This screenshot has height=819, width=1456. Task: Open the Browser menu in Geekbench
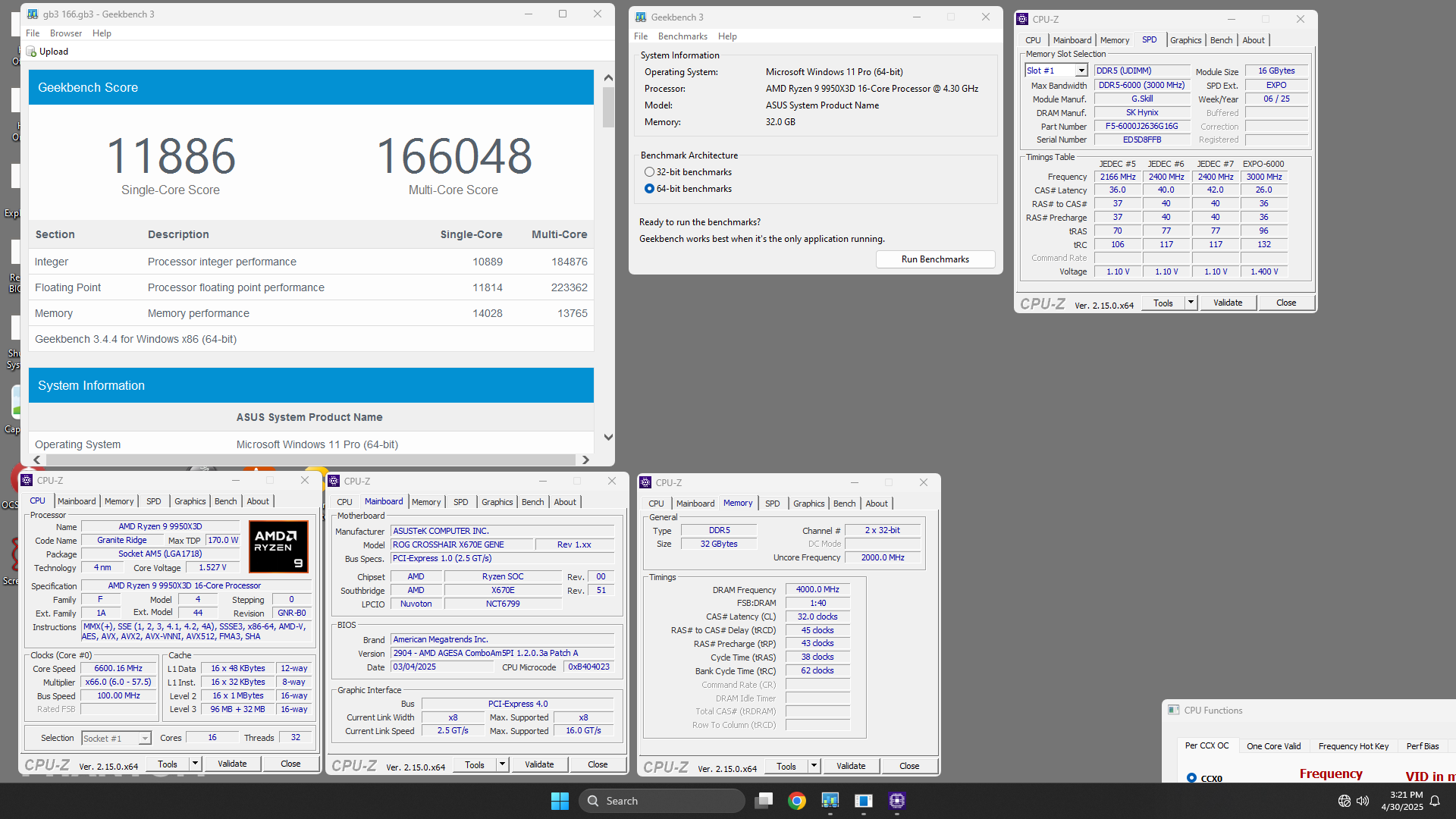click(x=66, y=33)
